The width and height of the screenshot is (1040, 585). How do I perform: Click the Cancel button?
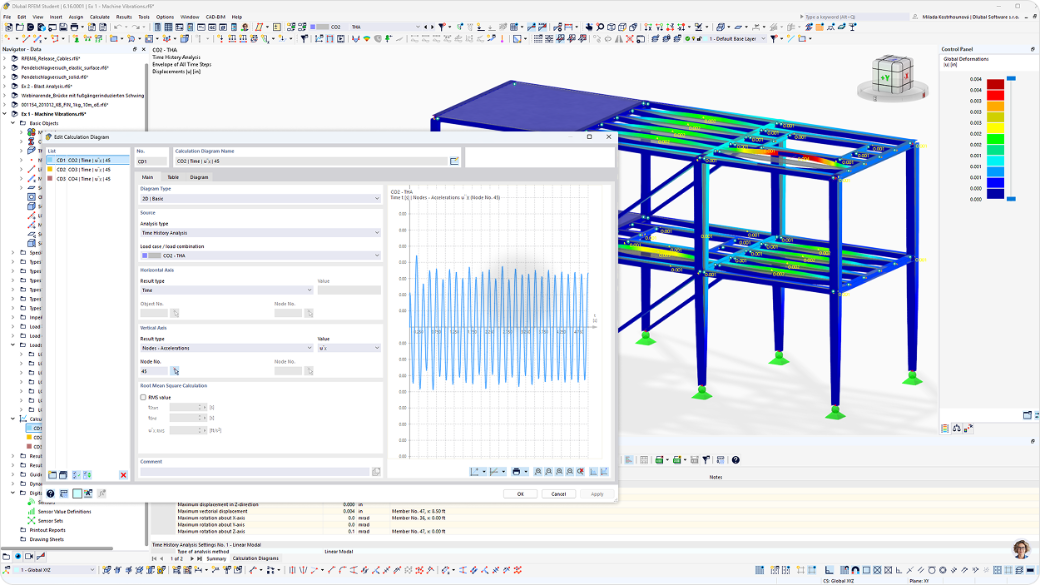tap(558, 493)
